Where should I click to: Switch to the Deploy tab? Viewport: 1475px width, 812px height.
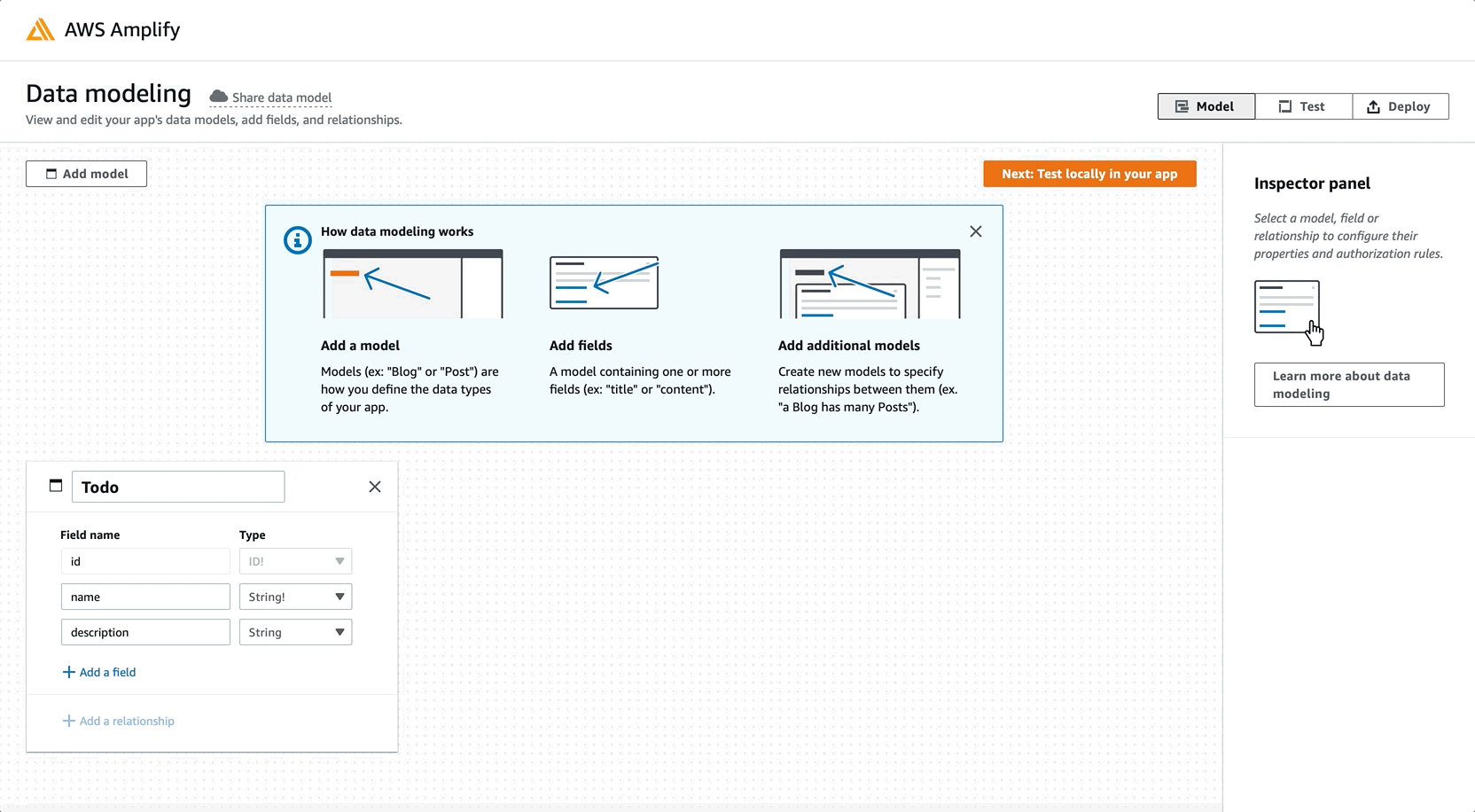(x=1401, y=106)
